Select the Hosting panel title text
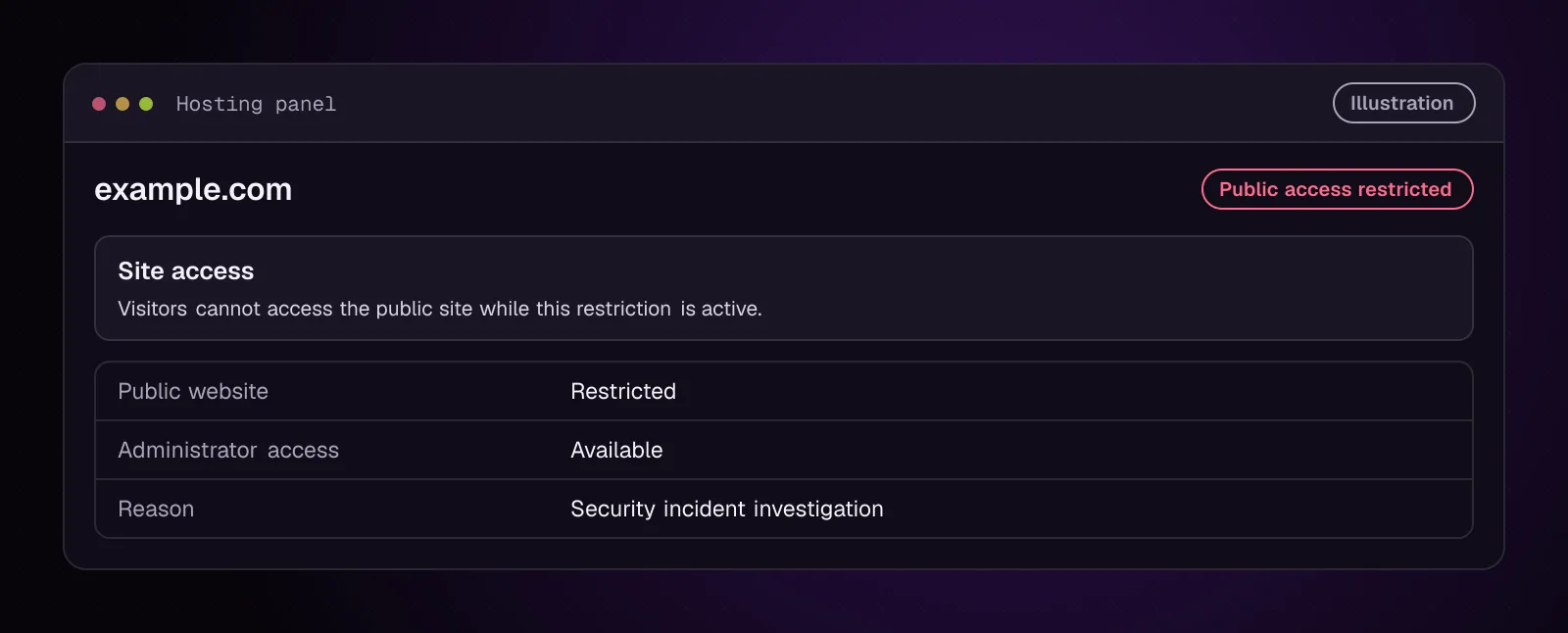Screen dimensions: 1568x633 [256, 104]
